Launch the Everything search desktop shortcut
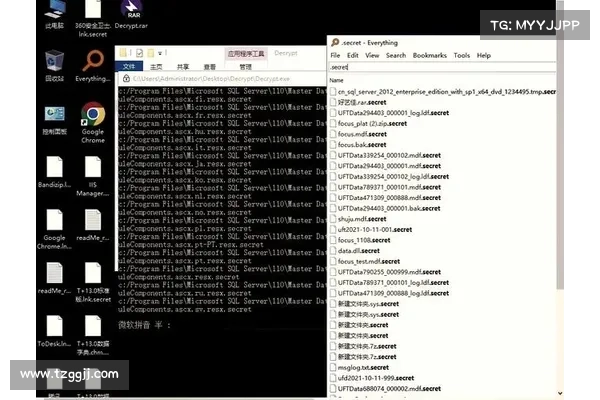 point(93,66)
